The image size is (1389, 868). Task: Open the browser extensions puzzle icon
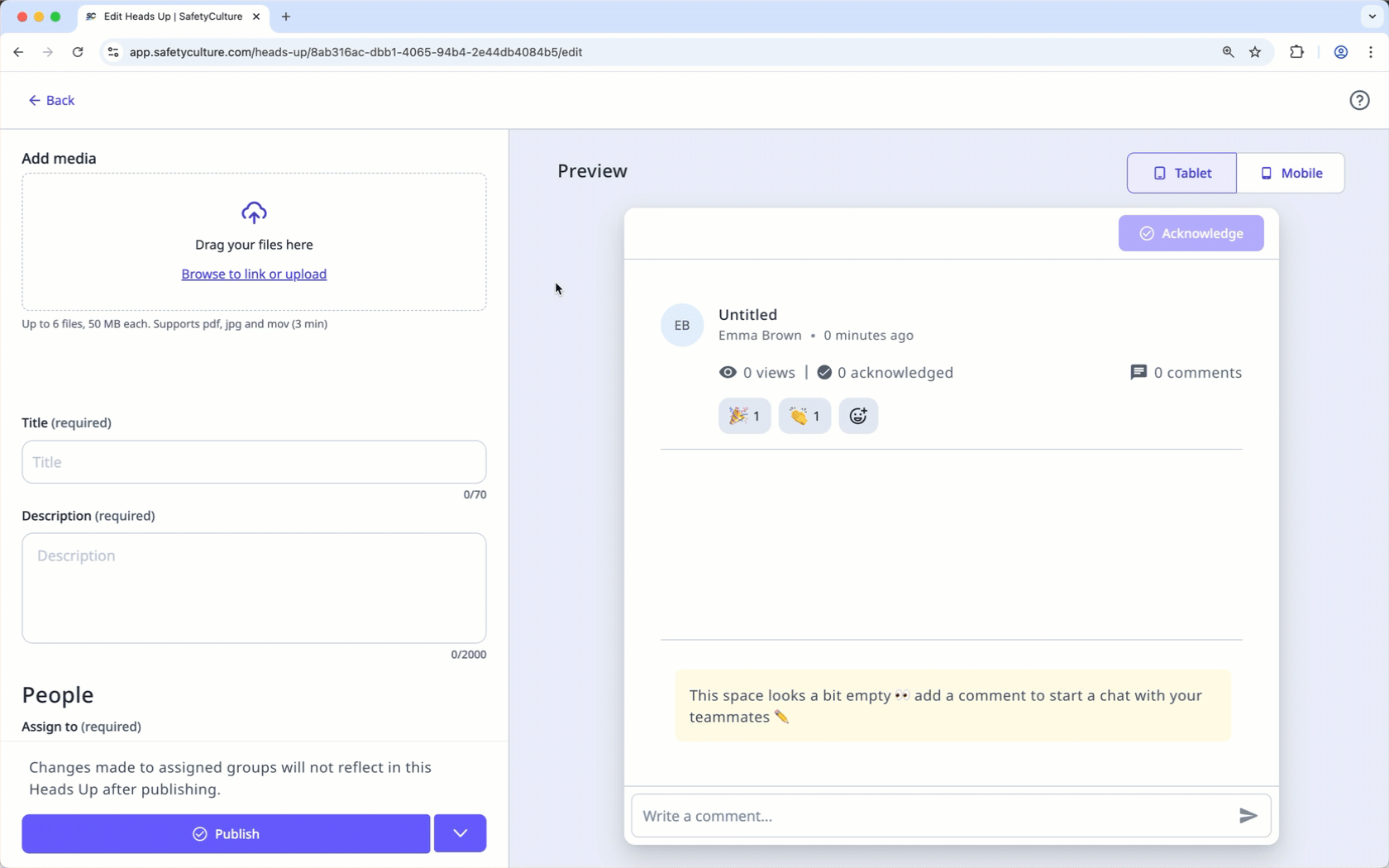point(1296,52)
